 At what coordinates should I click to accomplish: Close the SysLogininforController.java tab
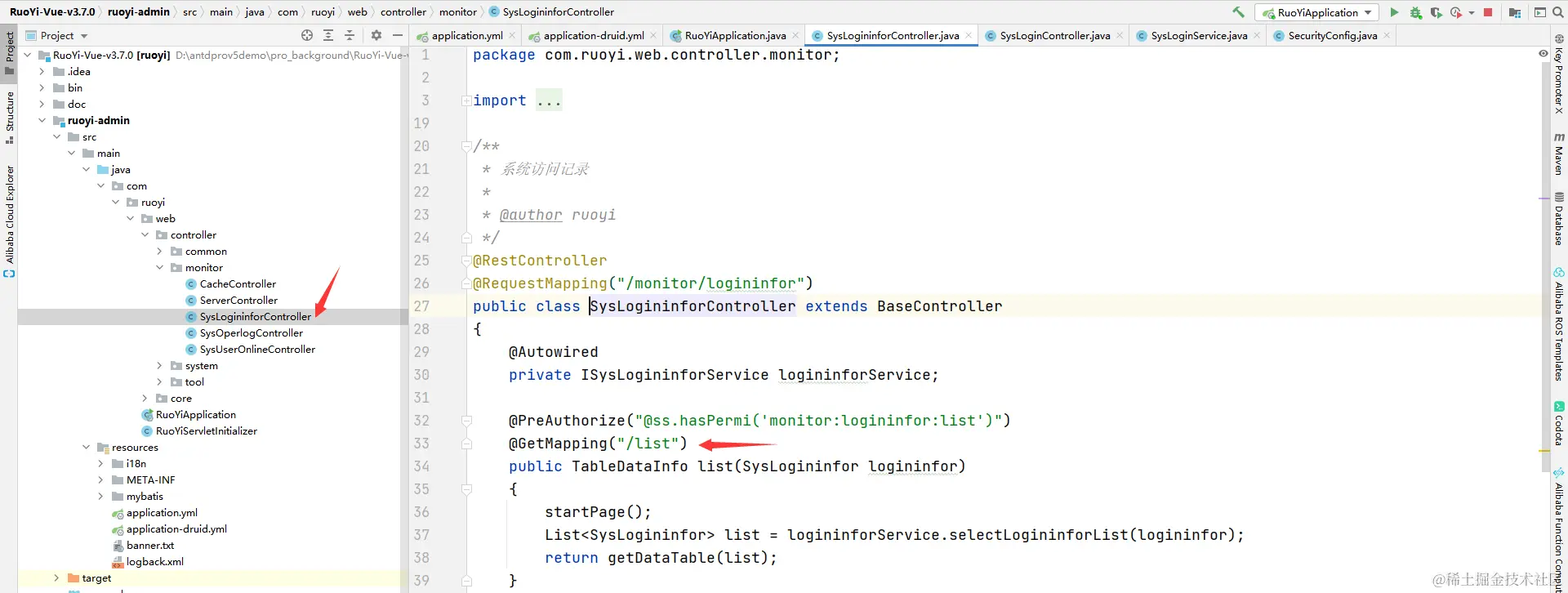969,35
